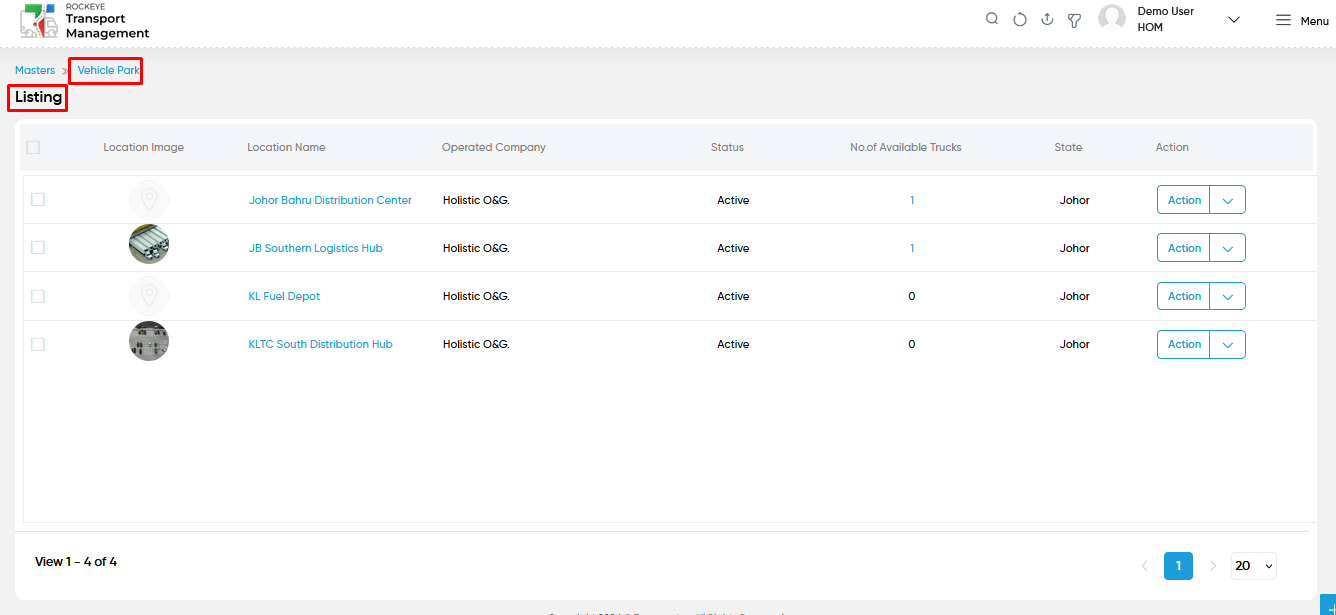Click the State column header
The image size is (1336, 615).
pyautogui.click(x=1068, y=147)
